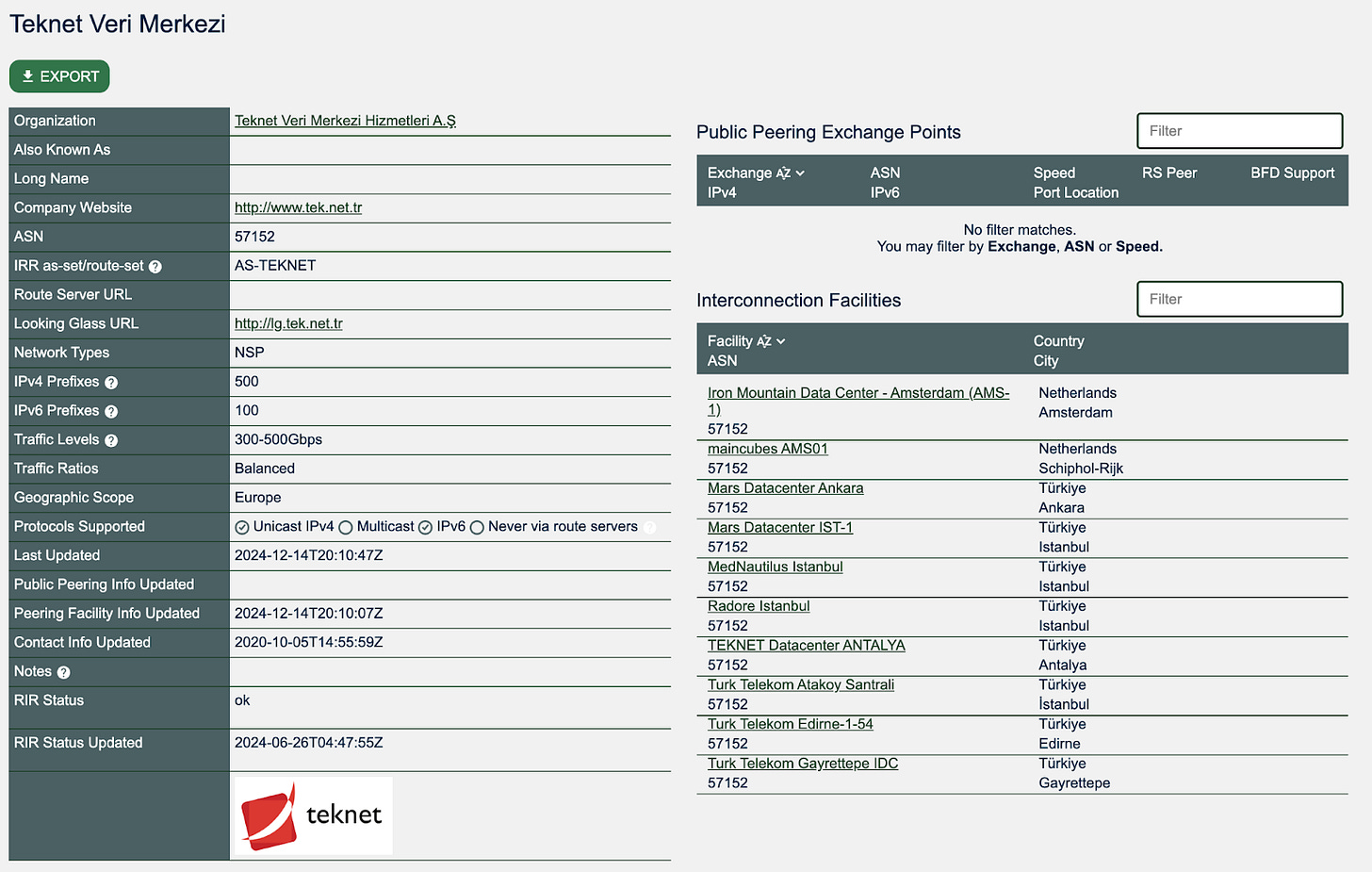1372x872 pixels.
Task: Select Peering Facility Info Updated timestamp 2024-12-14T20:10:07Z
Action: tap(309, 614)
